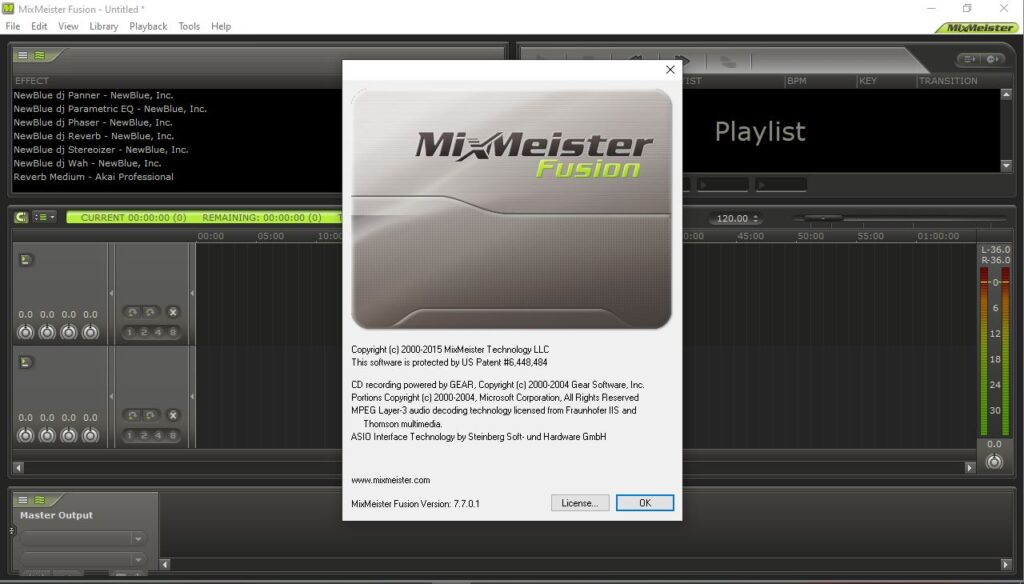Adjust master volume knob under level meter
1024x584 pixels.
994,462
